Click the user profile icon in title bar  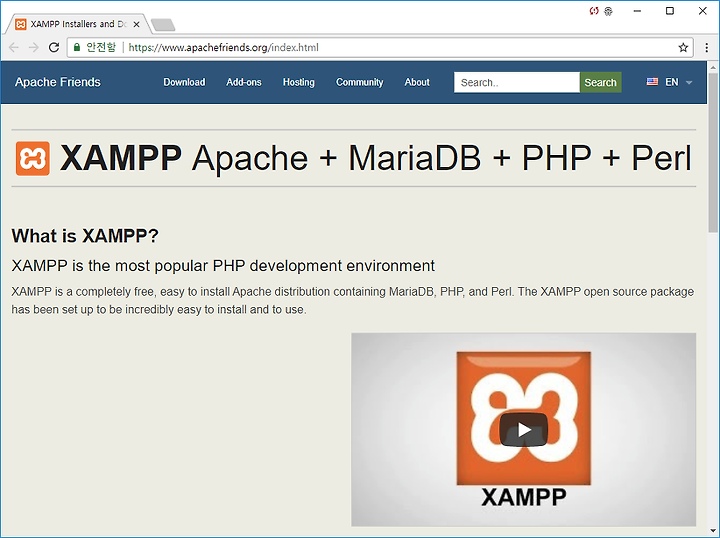608,11
